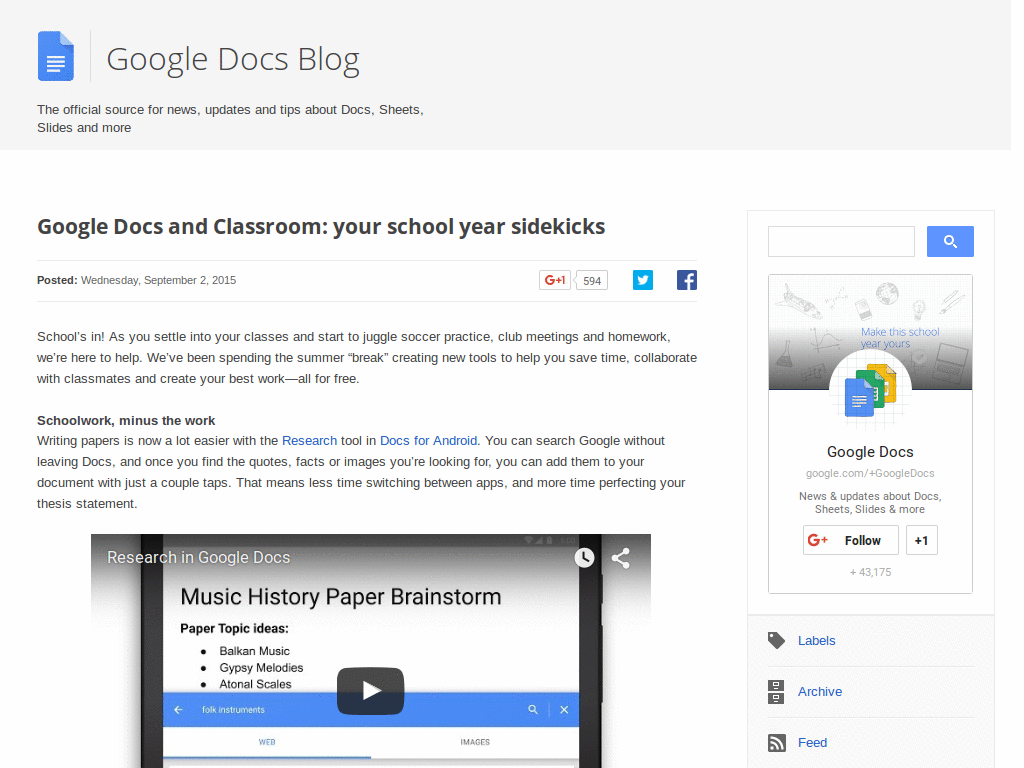Click the blog tagline about official source for news
Image resolution: width=1024 pixels, height=768 pixels.
coord(231,119)
